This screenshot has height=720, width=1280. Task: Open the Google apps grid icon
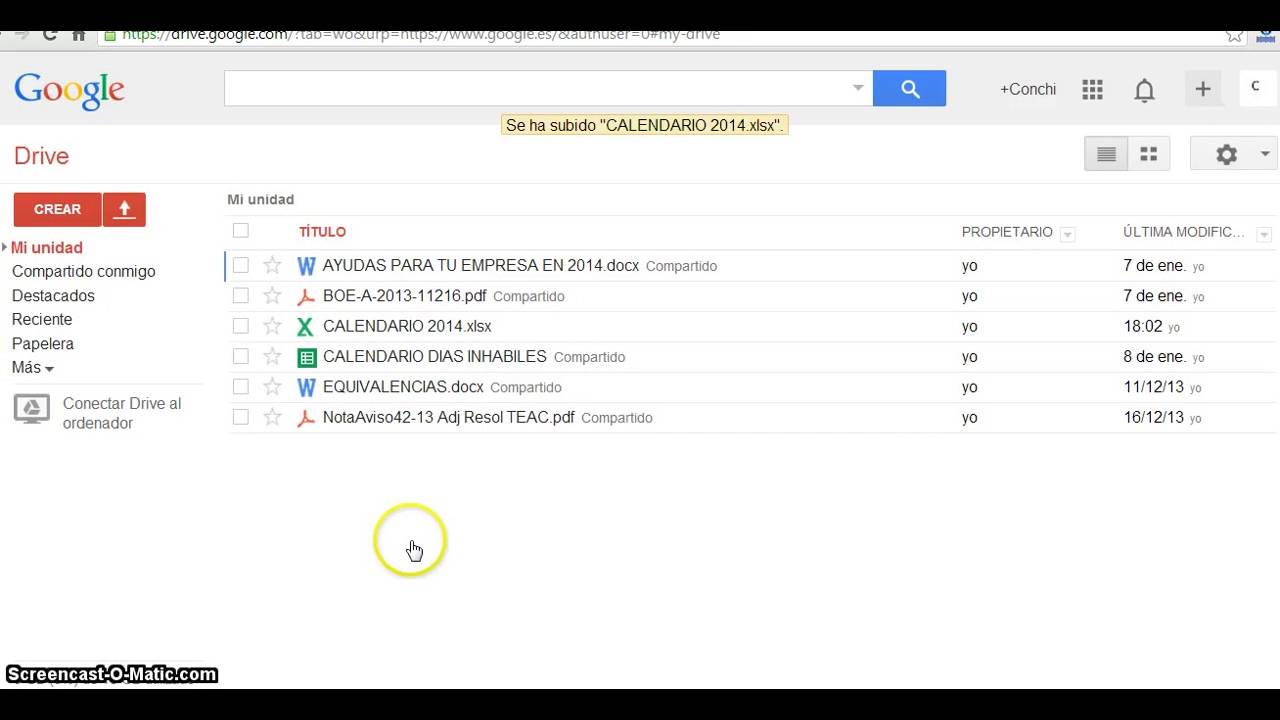(1092, 90)
